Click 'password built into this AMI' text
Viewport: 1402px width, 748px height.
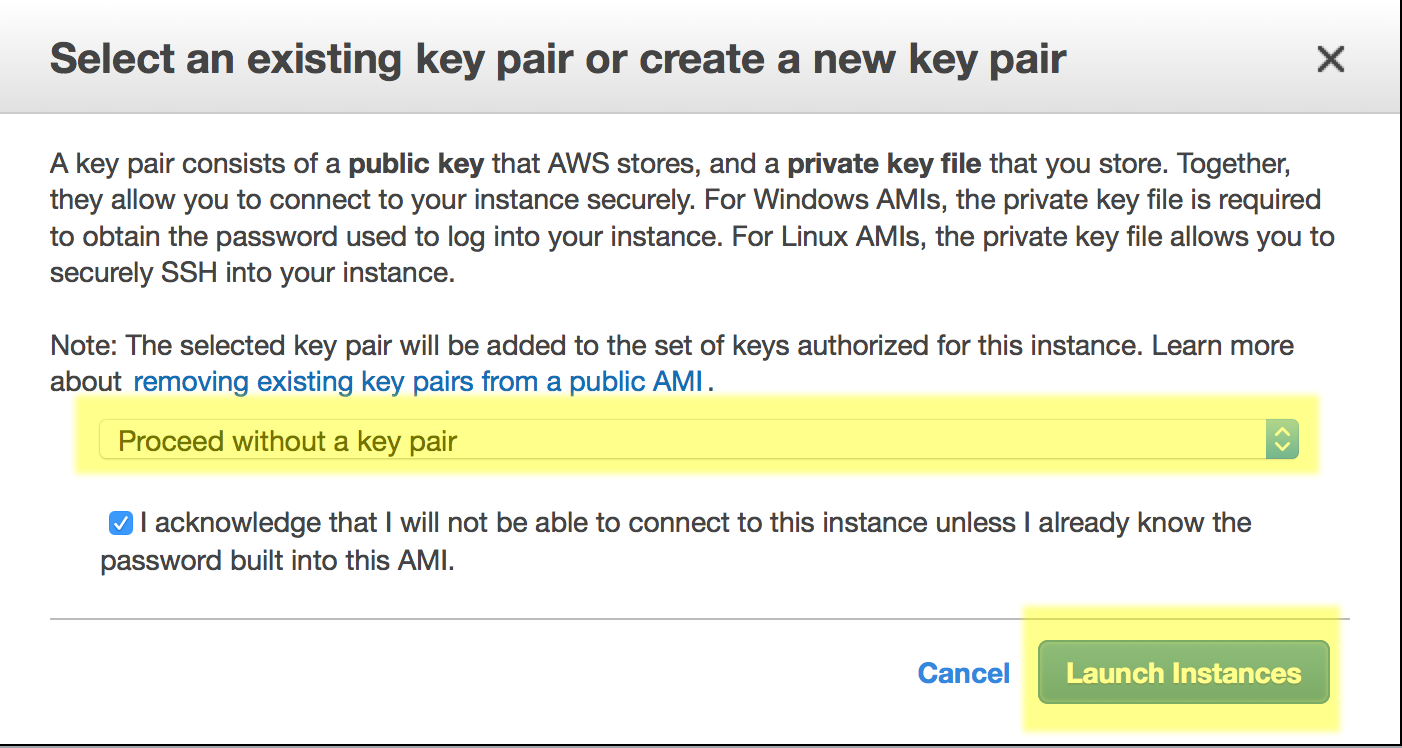(277, 560)
